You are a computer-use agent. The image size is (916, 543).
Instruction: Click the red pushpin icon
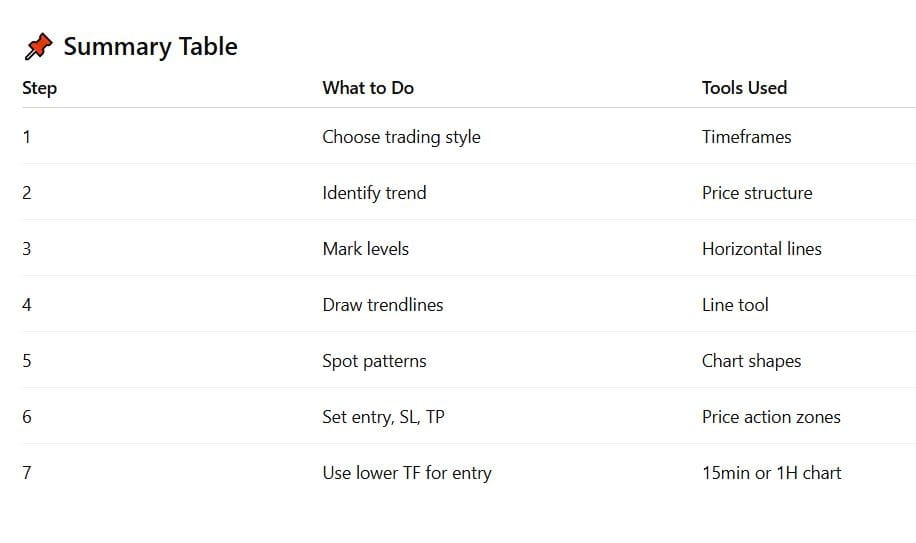38,47
